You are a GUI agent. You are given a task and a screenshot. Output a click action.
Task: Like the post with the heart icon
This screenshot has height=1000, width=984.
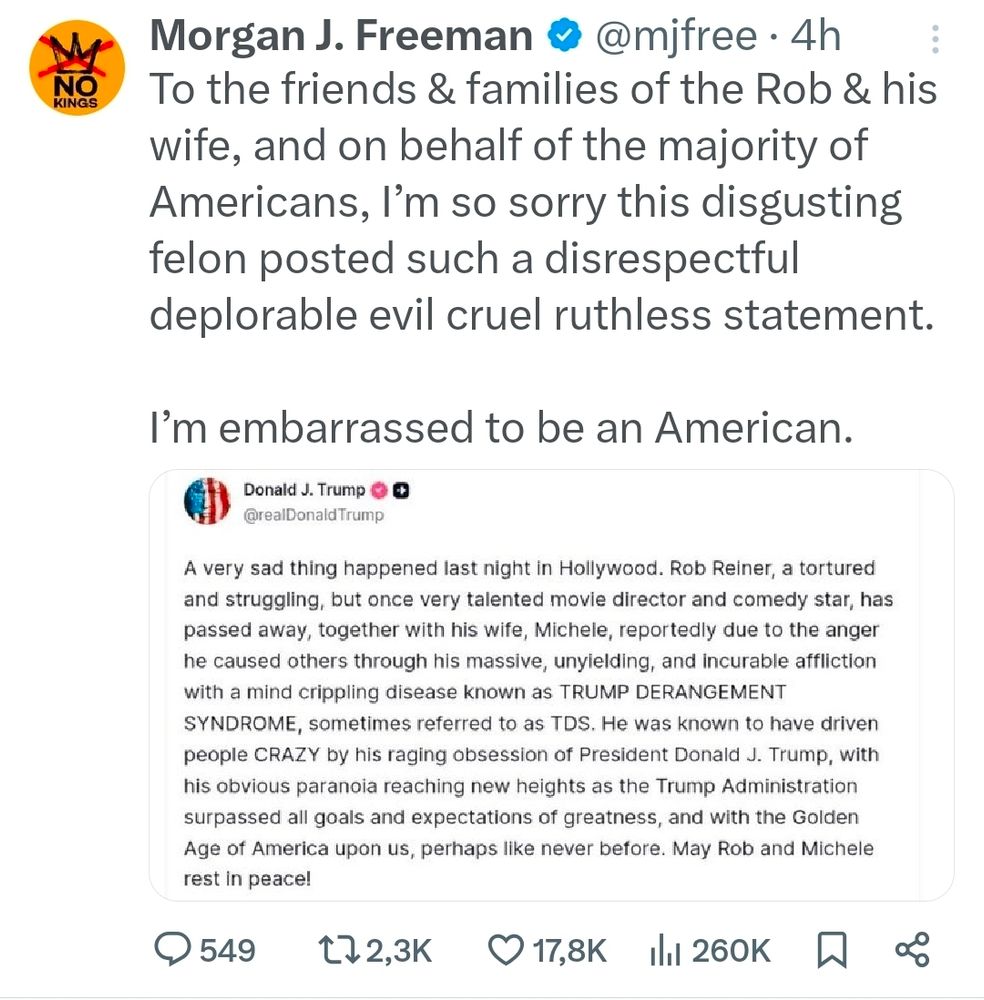pos(506,949)
